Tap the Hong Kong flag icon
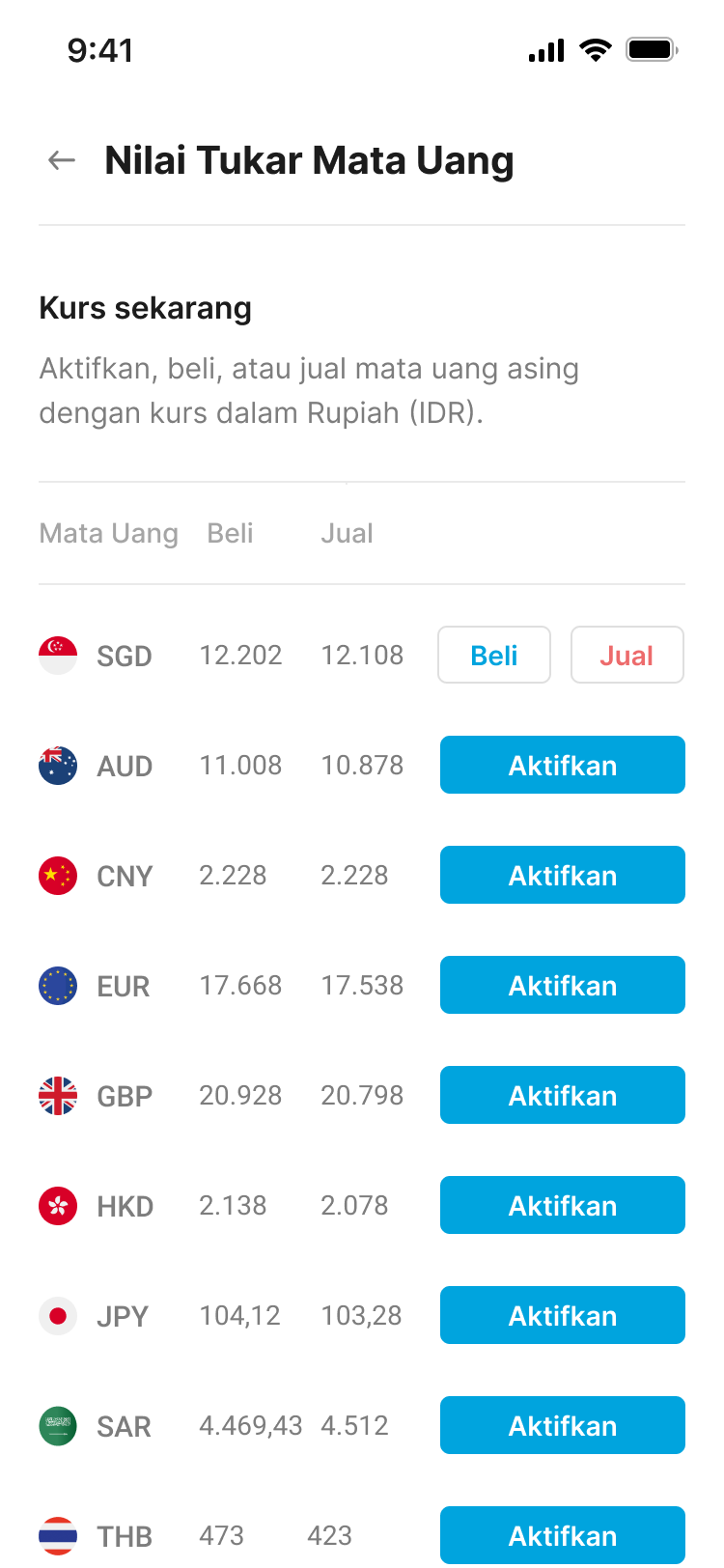This screenshot has width=724, height=1568. 58,1206
